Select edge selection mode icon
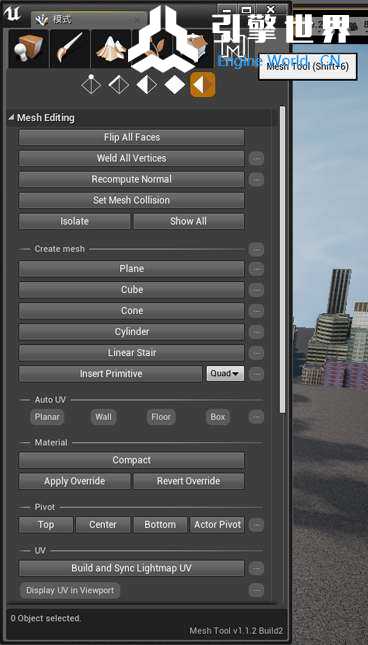368x645 pixels. tap(119, 84)
